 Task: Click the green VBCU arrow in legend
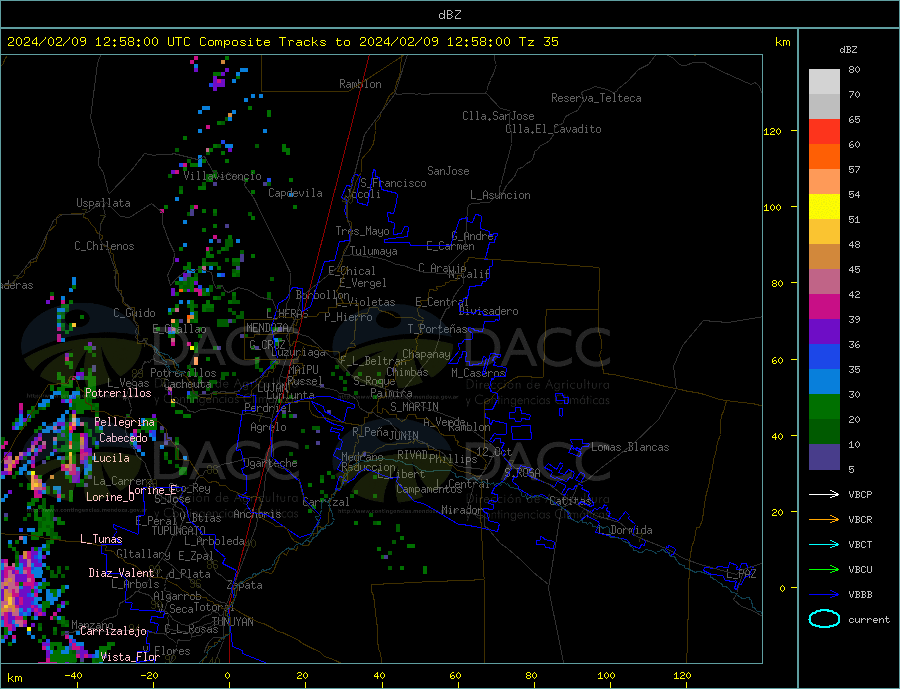click(824, 570)
